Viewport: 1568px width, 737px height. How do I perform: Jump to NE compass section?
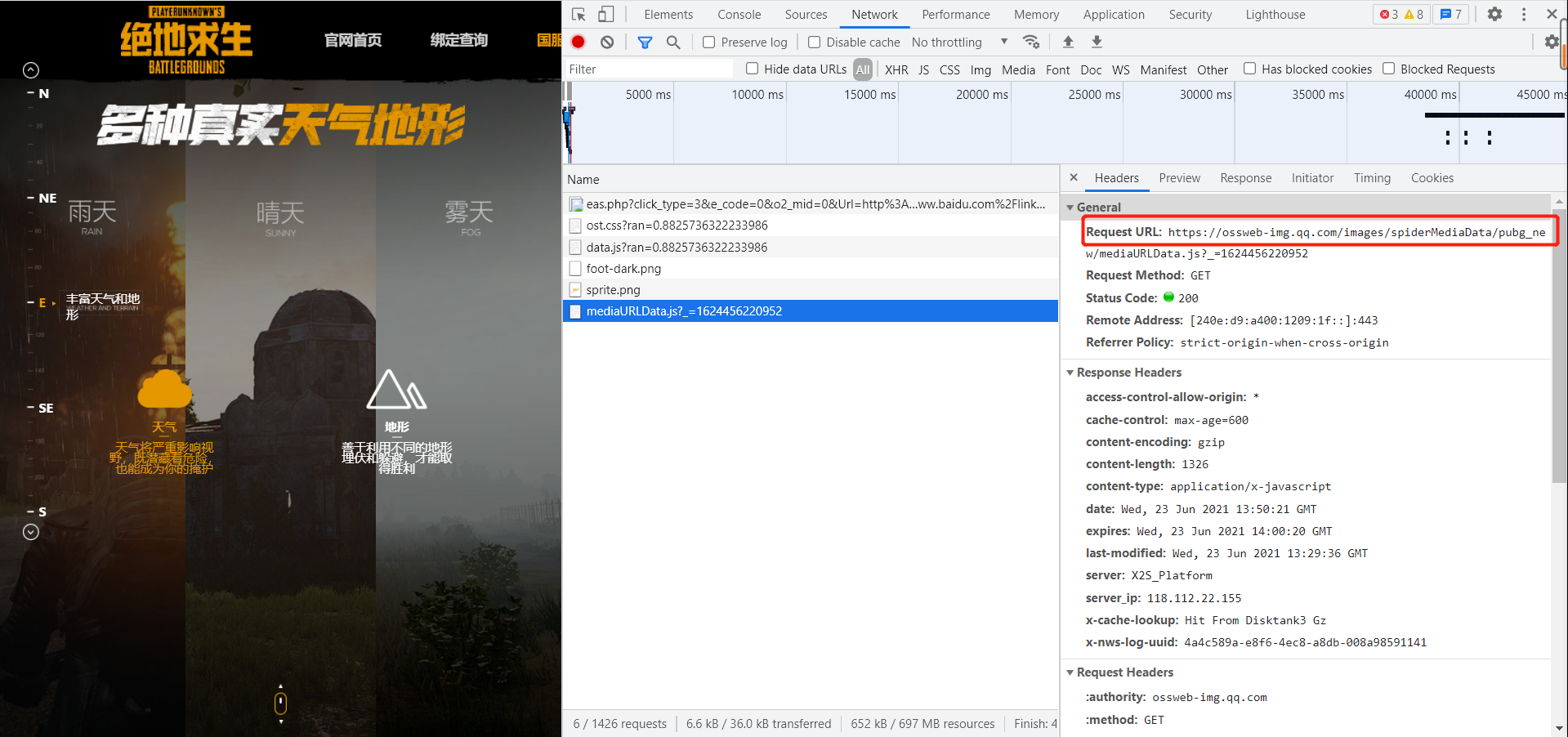47,199
